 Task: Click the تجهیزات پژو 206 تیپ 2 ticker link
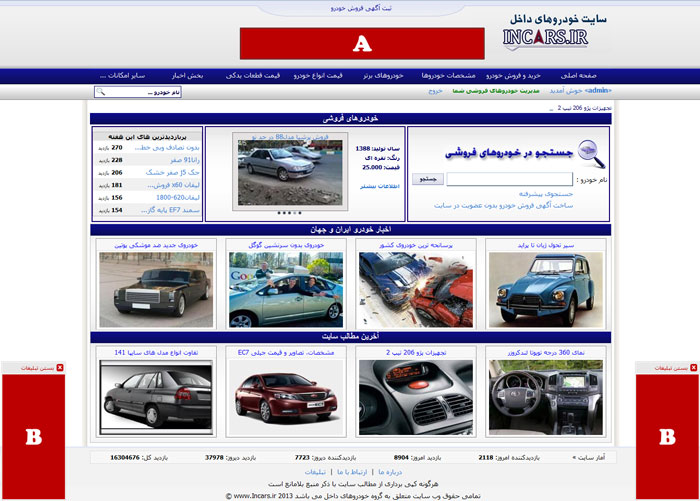584,108
